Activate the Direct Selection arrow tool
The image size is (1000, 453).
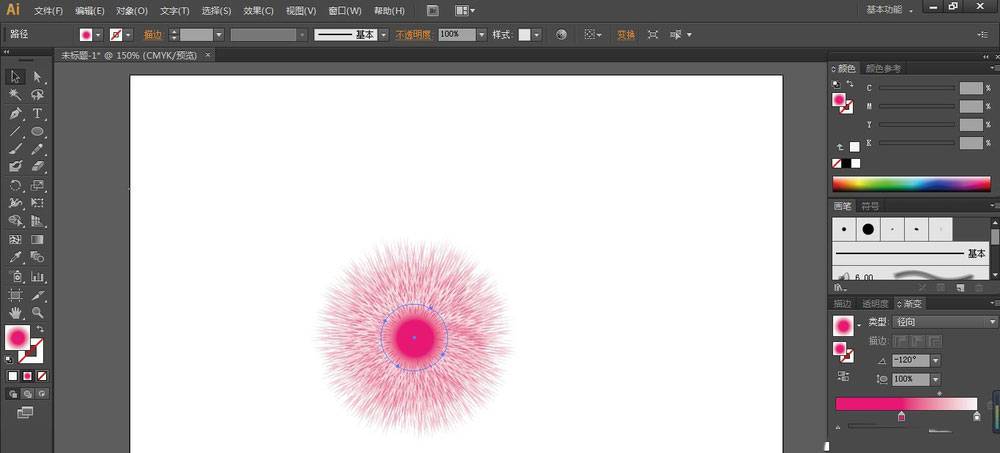(37, 77)
